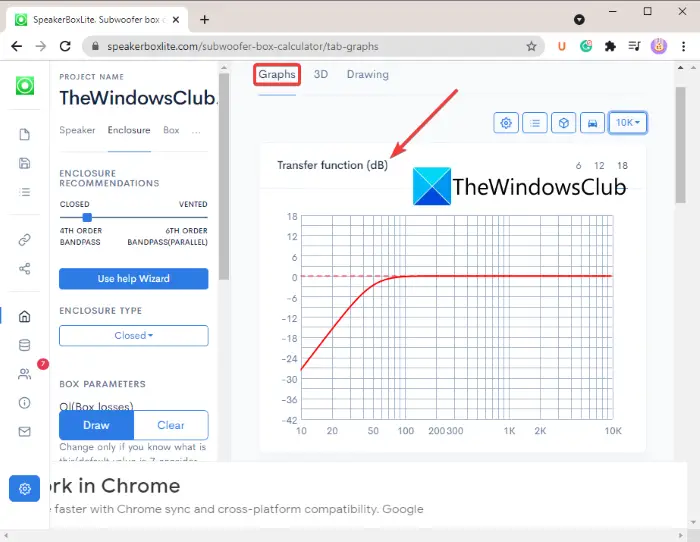The width and height of the screenshot is (700, 542).
Task: Click the SpeakerBoxLite green logo in sidebar
Action: (x=25, y=85)
